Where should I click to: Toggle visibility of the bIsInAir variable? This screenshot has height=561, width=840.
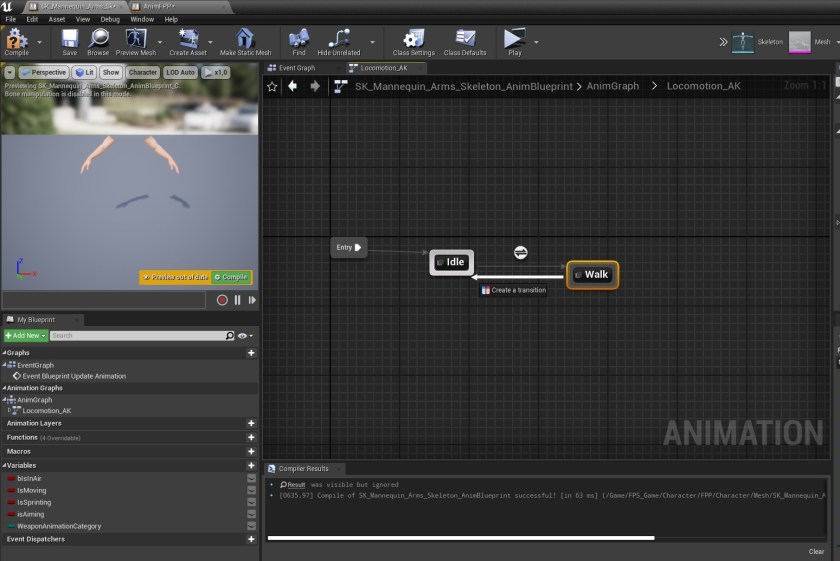tap(251, 478)
